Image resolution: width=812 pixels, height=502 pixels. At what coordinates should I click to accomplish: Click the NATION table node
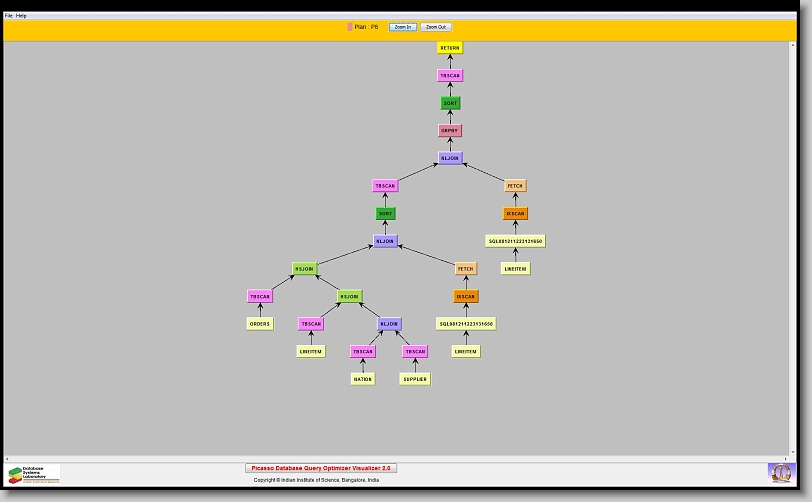click(x=362, y=379)
